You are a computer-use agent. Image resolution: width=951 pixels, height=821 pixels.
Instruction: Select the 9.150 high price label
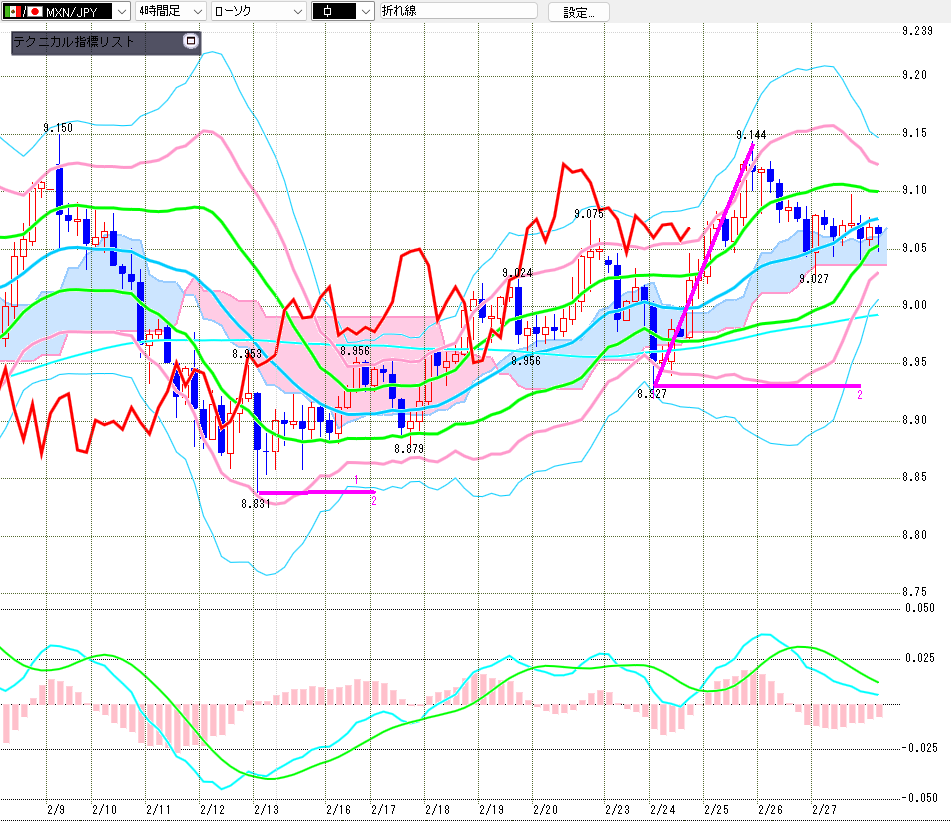point(57,128)
